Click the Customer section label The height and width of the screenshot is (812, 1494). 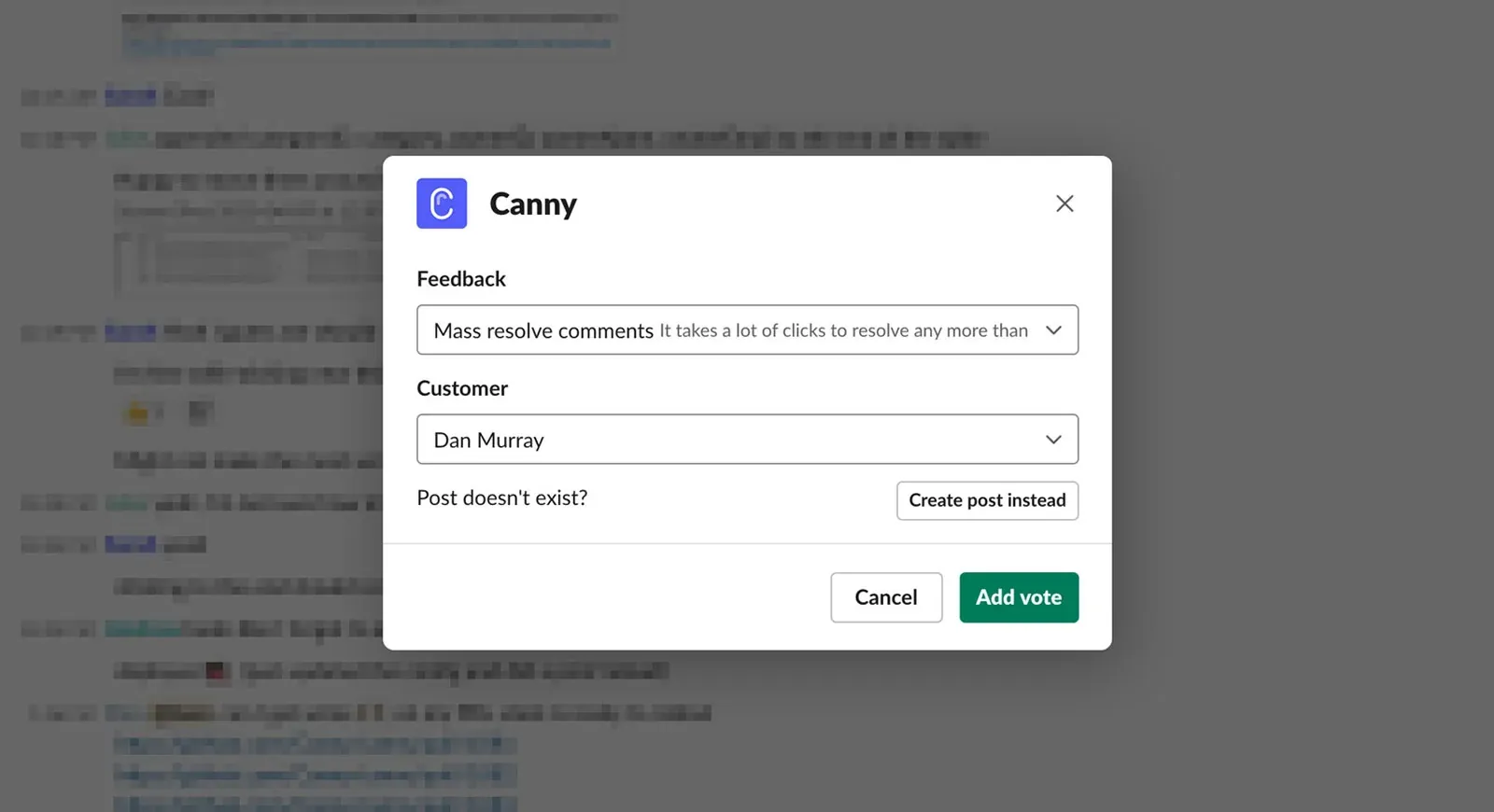(462, 387)
